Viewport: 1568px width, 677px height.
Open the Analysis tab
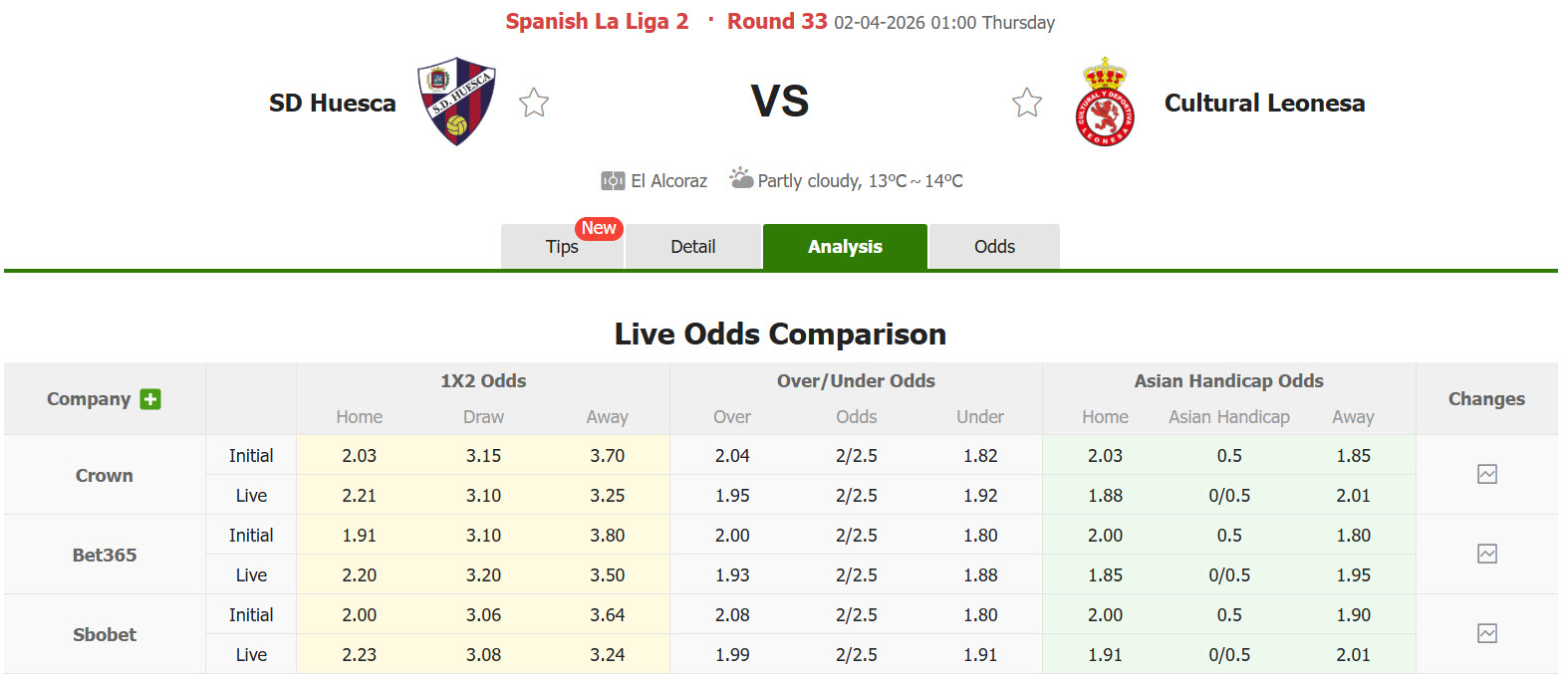(x=844, y=246)
